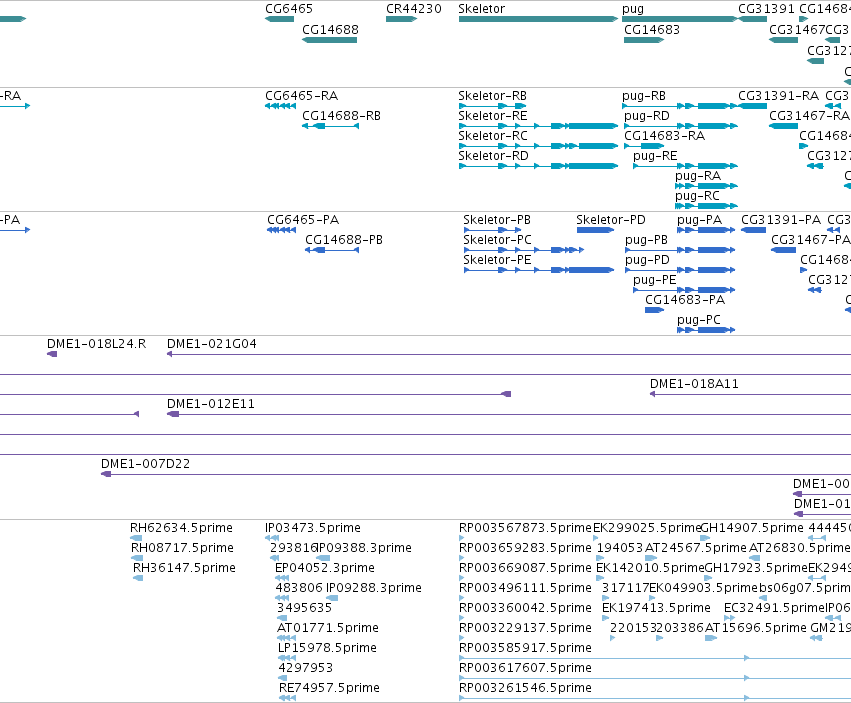851x703 pixels.
Task: Select the "CG14688-PB" protein label
Action: [344, 240]
